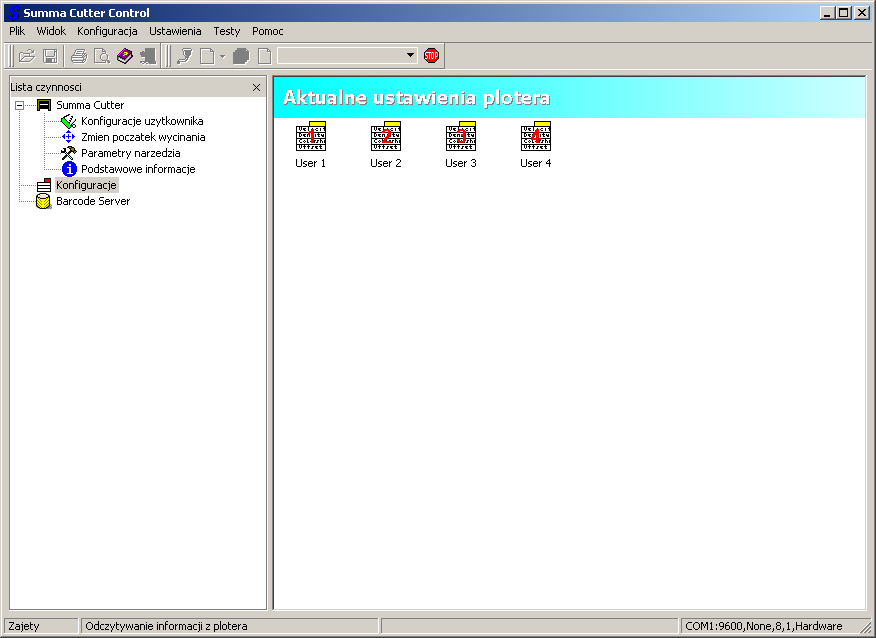Viewport: 876px width, 638px height.
Task: Open the User 4 configuration icon
Action: [536, 136]
